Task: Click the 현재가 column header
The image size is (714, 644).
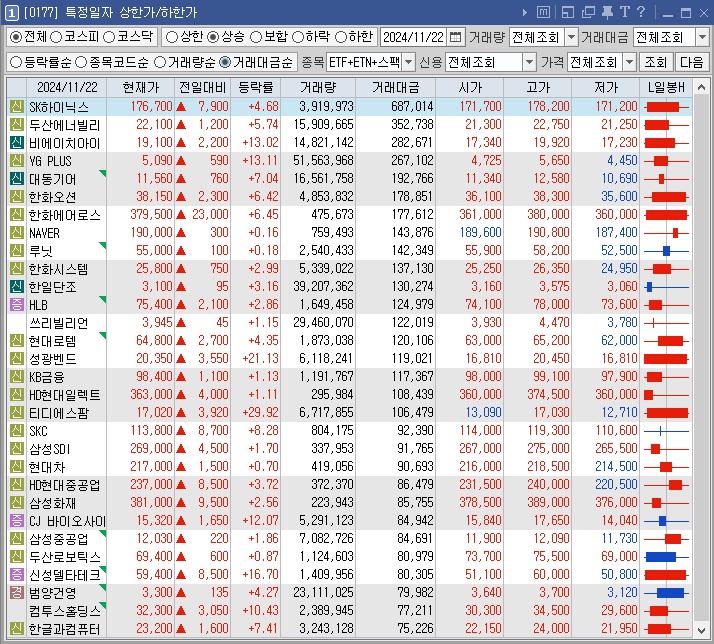Action: [141, 87]
